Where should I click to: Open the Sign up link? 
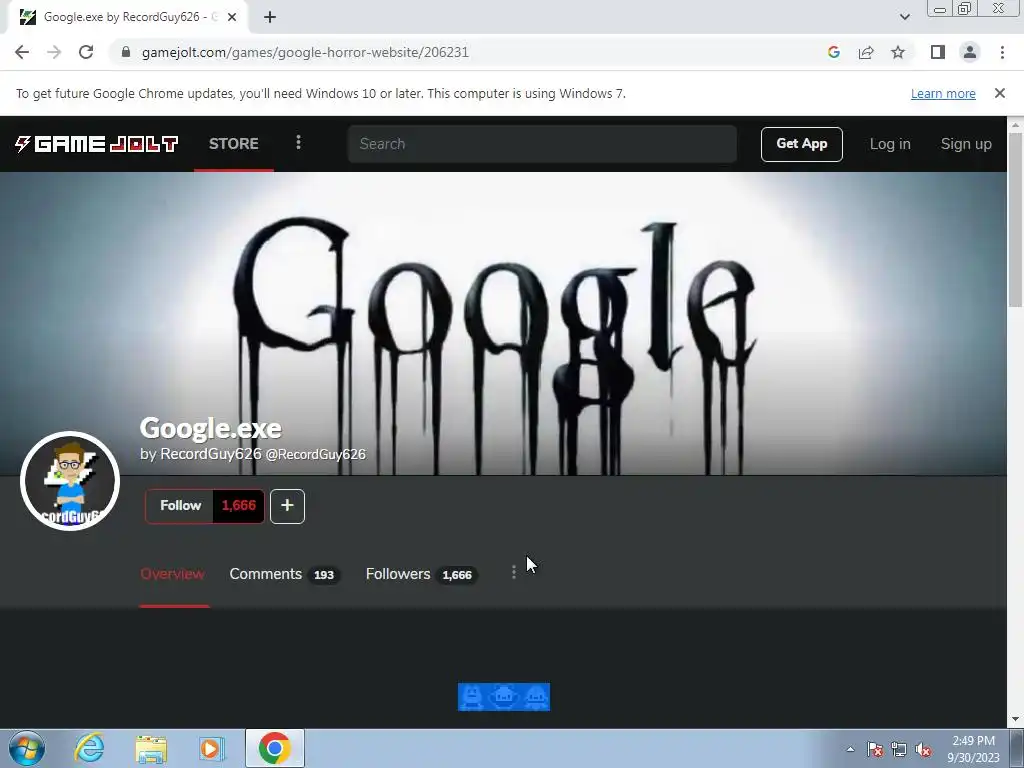point(966,144)
